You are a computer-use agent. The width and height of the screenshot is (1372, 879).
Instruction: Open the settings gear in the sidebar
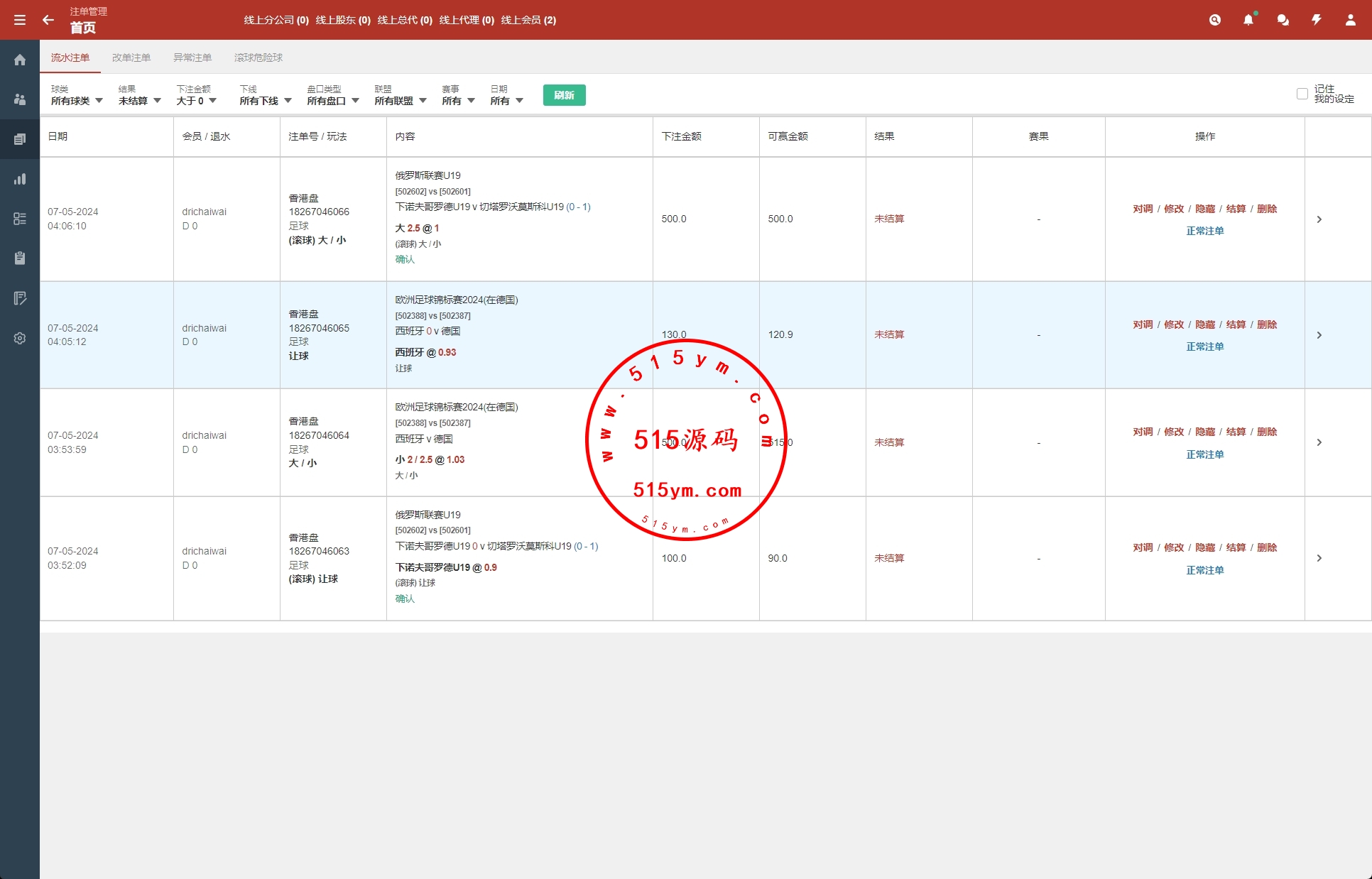pos(20,338)
